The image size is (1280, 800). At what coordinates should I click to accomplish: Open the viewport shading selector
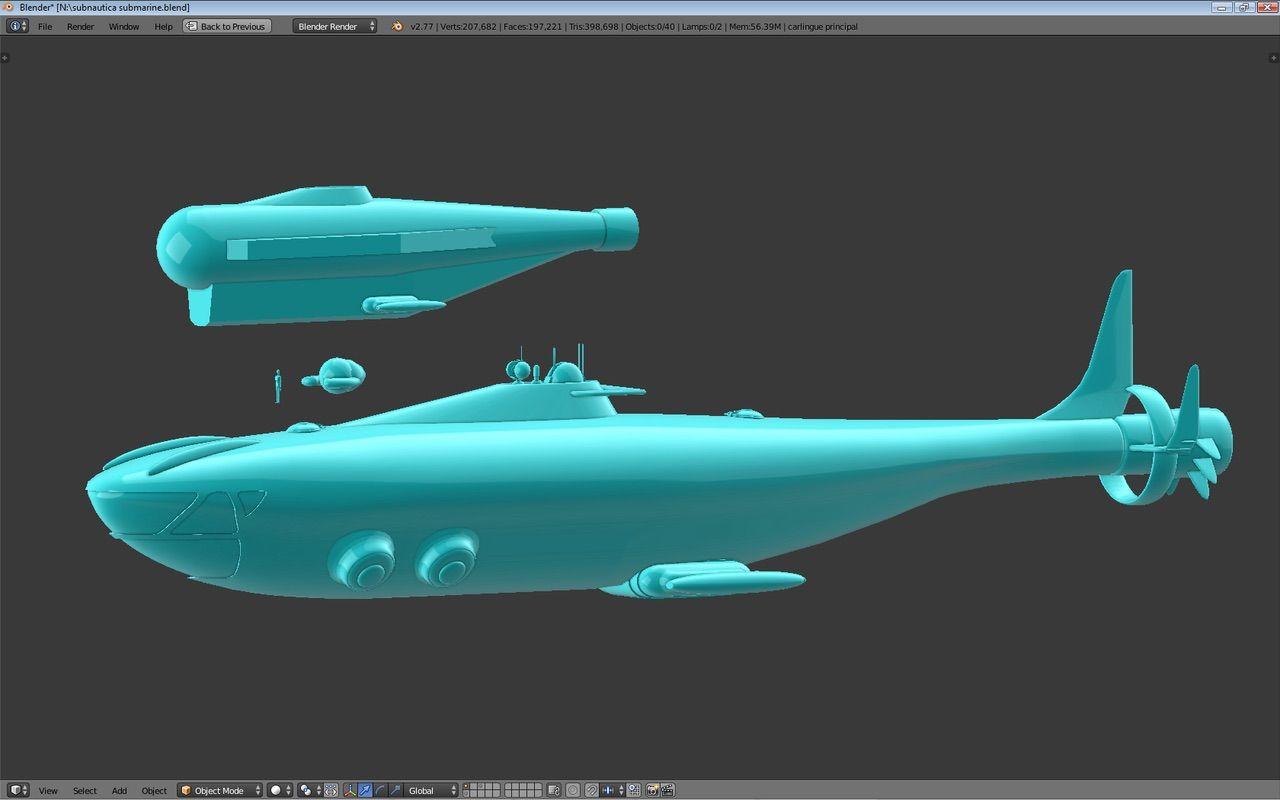(x=280, y=790)
